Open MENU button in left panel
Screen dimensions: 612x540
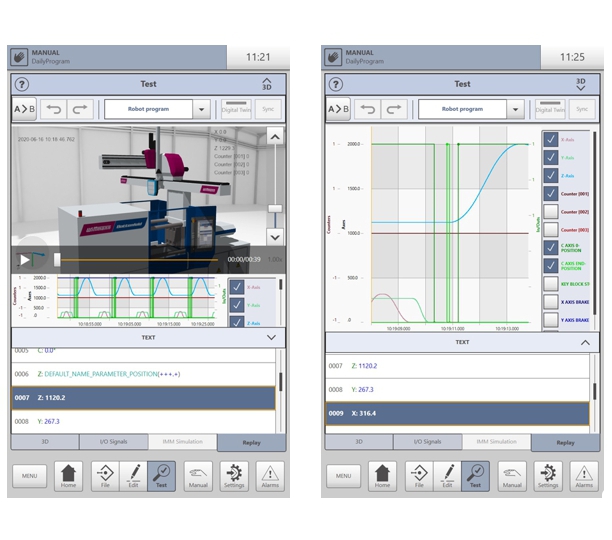(29, 476)
